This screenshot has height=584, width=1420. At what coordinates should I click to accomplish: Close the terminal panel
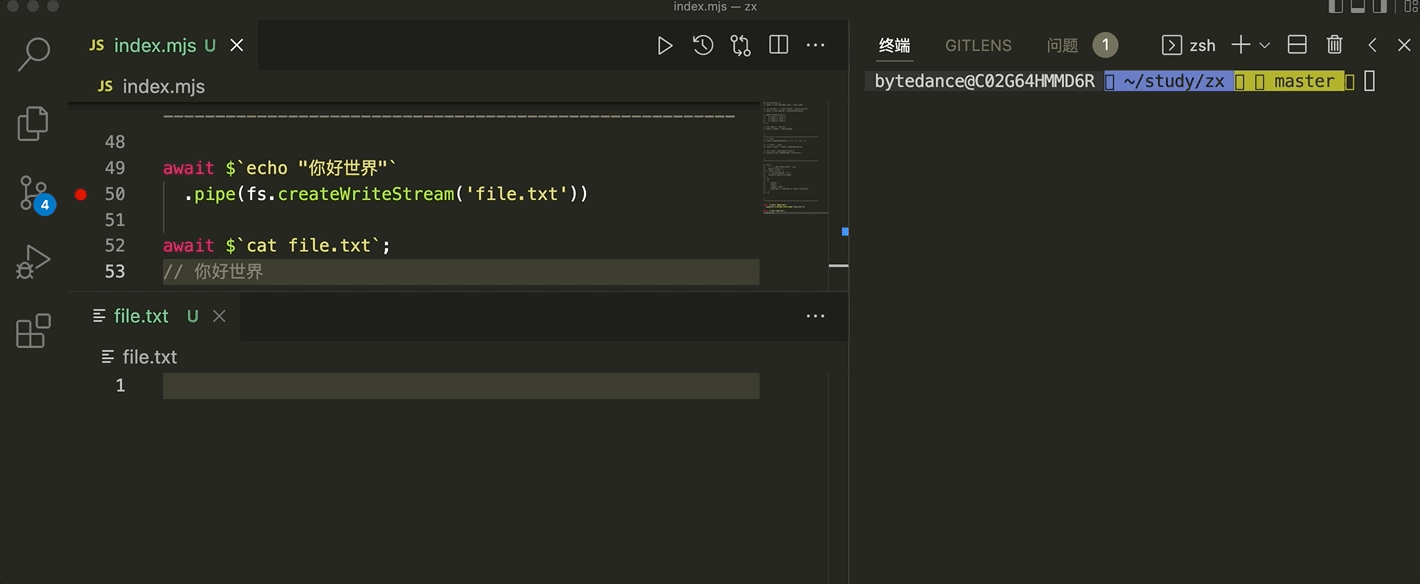[x=1404, y=45]
